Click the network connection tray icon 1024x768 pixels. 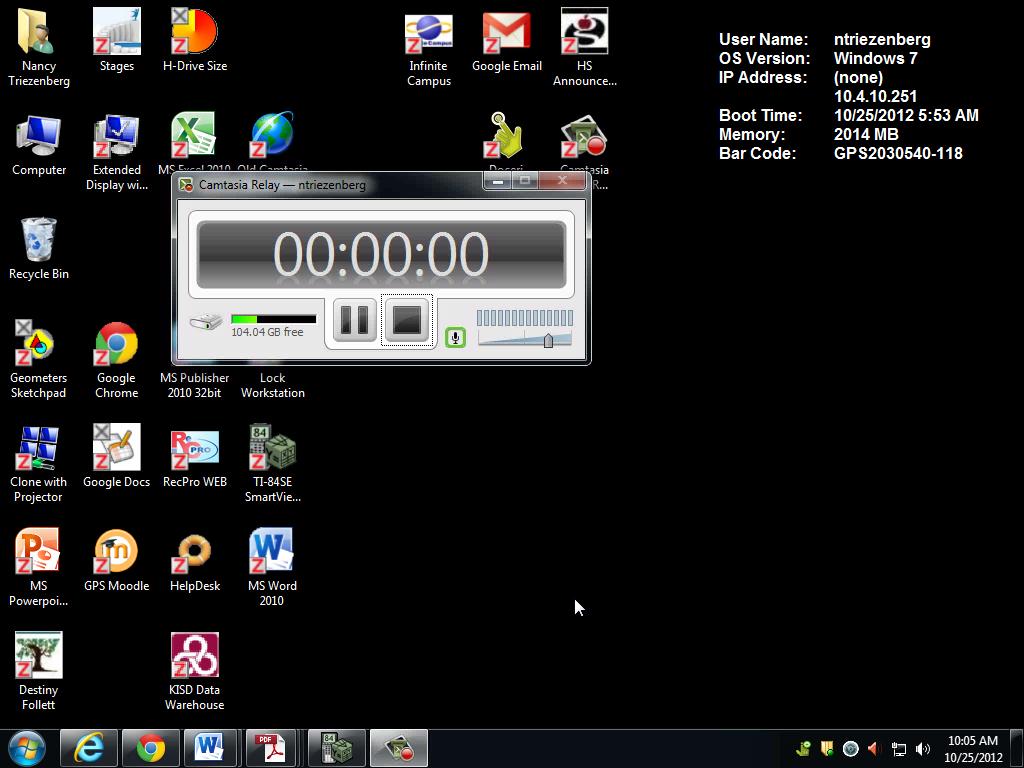coord(899,749)
